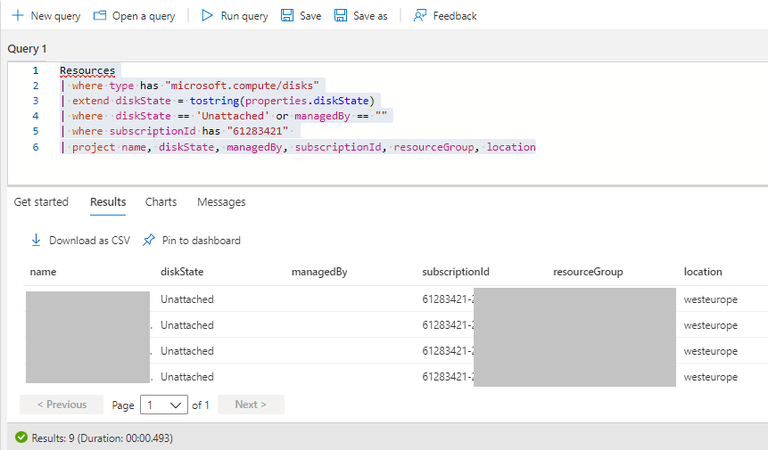Click the New query plus icon
Image resolution: width=768 pixels, height=450 pixels.
pos(17,16)
